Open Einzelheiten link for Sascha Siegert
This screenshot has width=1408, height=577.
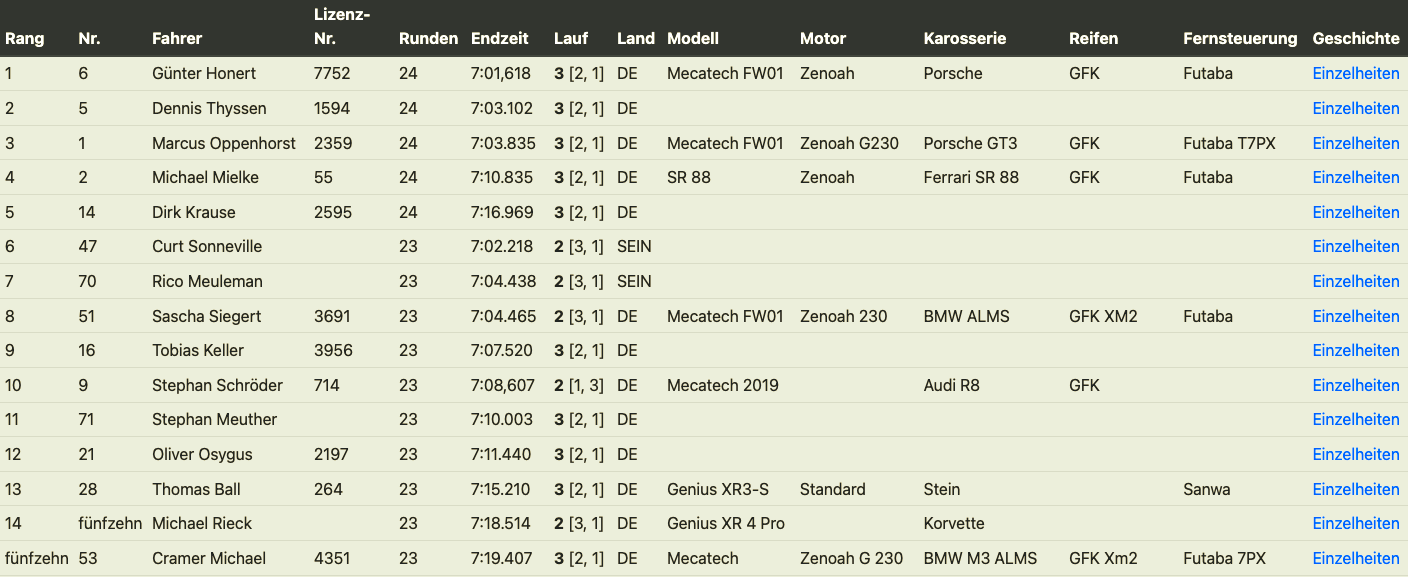click(x=1355, y=316)
